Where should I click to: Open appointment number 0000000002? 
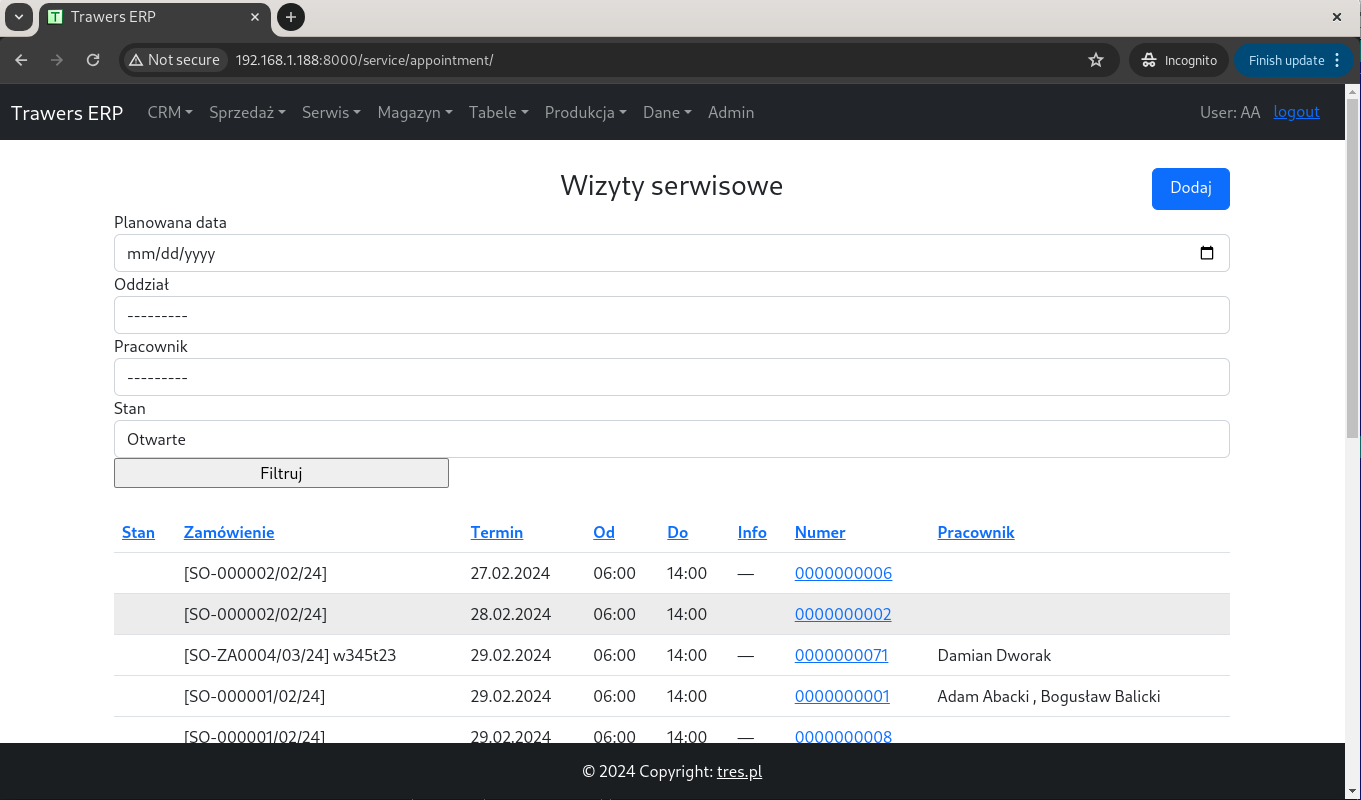click(843, 614)
